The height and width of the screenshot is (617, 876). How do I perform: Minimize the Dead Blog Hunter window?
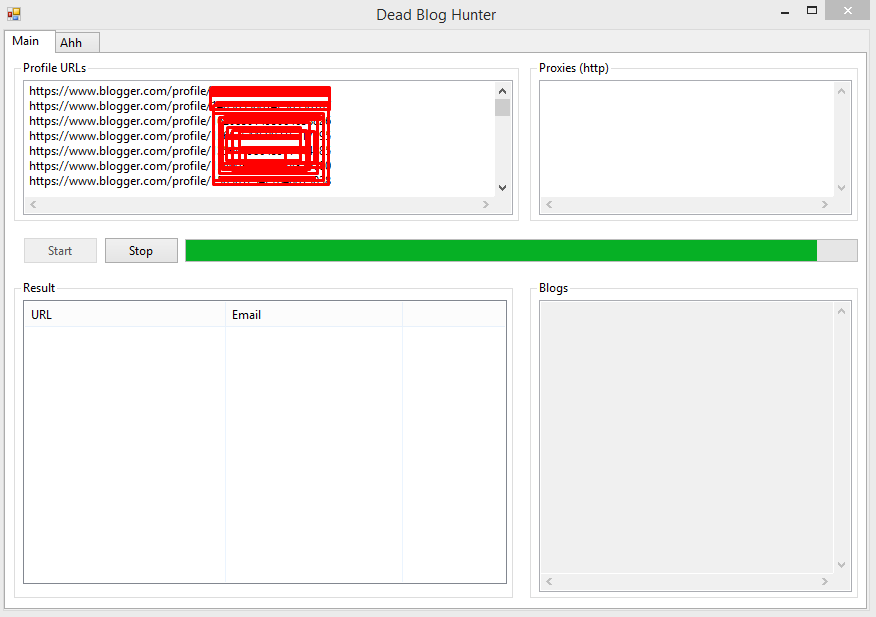(785, 11)
